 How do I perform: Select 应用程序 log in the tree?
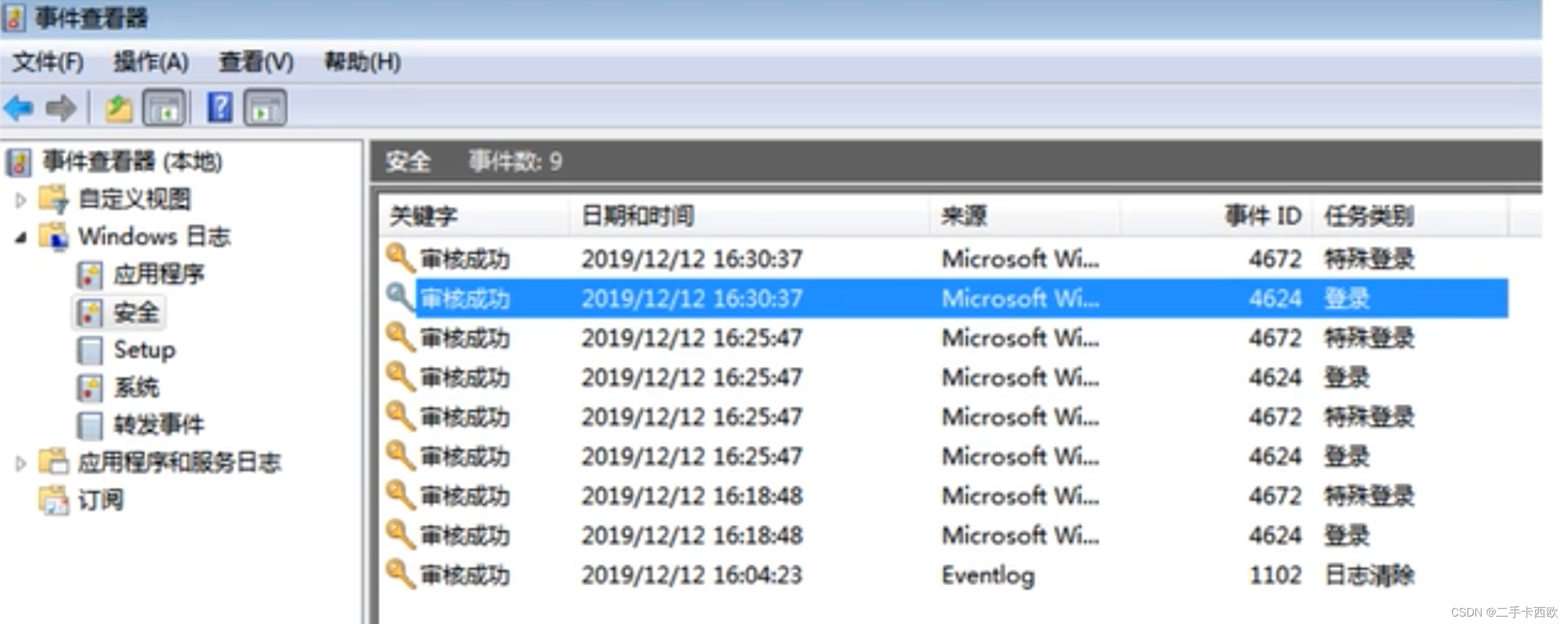pyautogui.click(x=159, y=274)
